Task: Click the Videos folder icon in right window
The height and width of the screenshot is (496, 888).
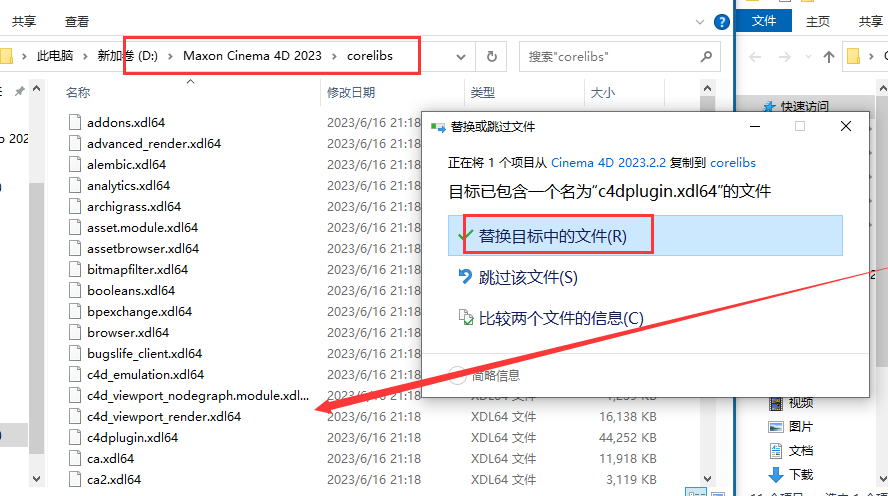Action: point(776,403)
